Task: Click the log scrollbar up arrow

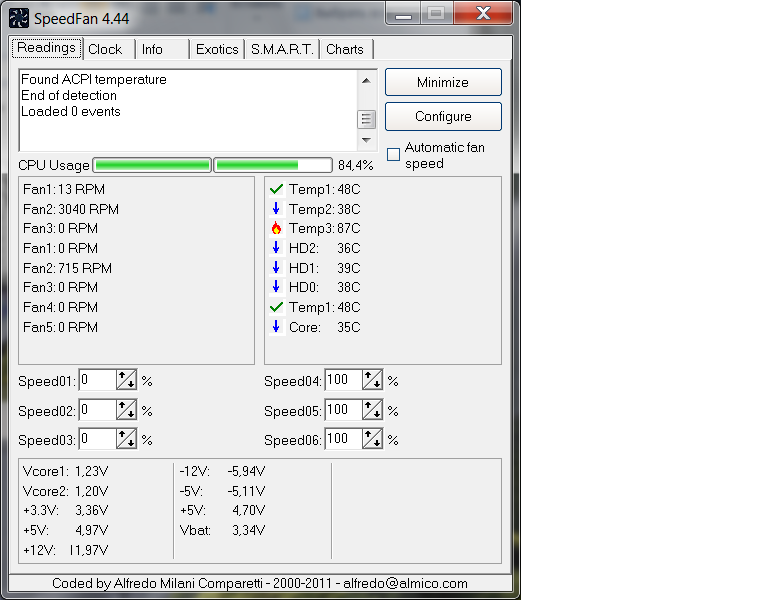Action: point(366,80)
